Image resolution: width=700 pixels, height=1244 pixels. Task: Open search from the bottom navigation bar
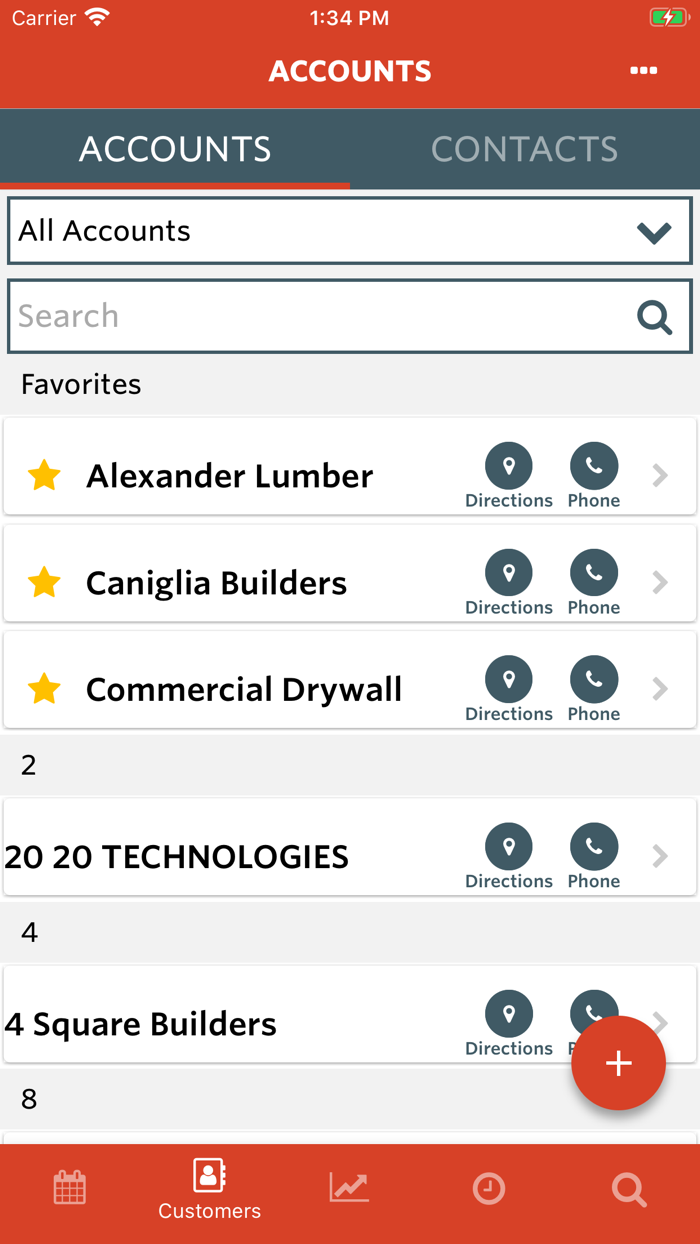[629, 1189]
